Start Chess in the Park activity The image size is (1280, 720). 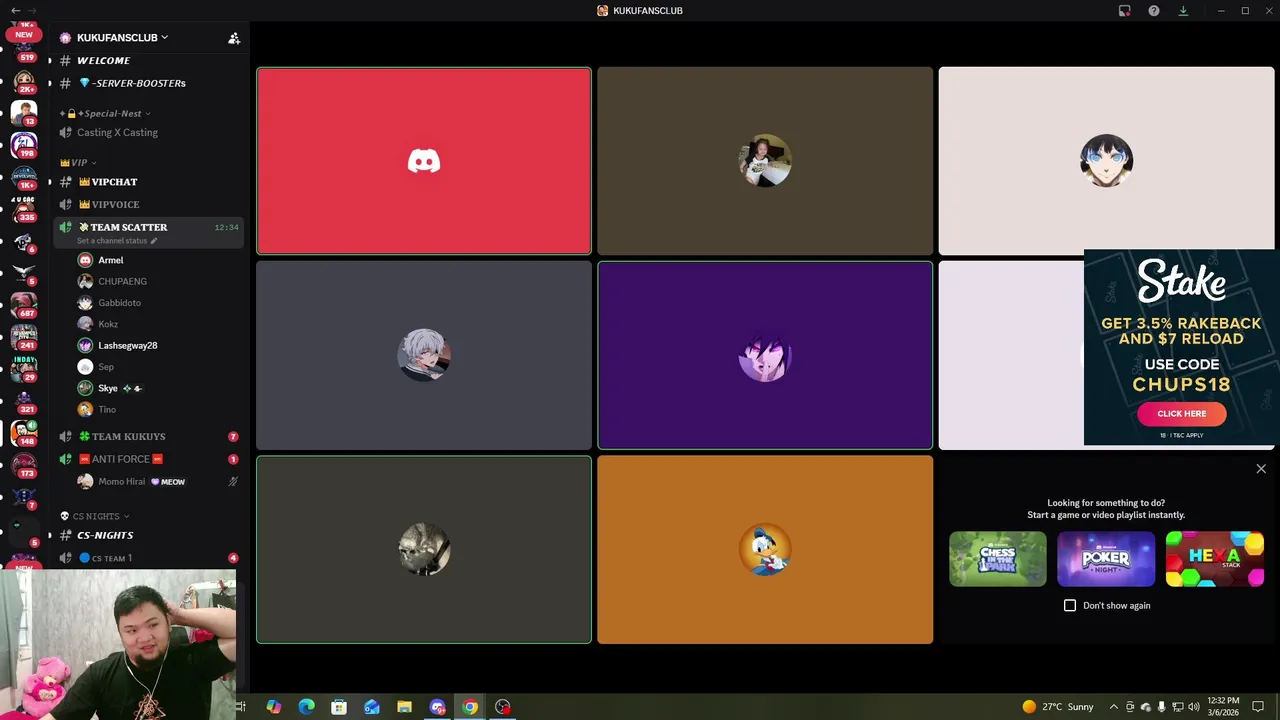point(998,559)
